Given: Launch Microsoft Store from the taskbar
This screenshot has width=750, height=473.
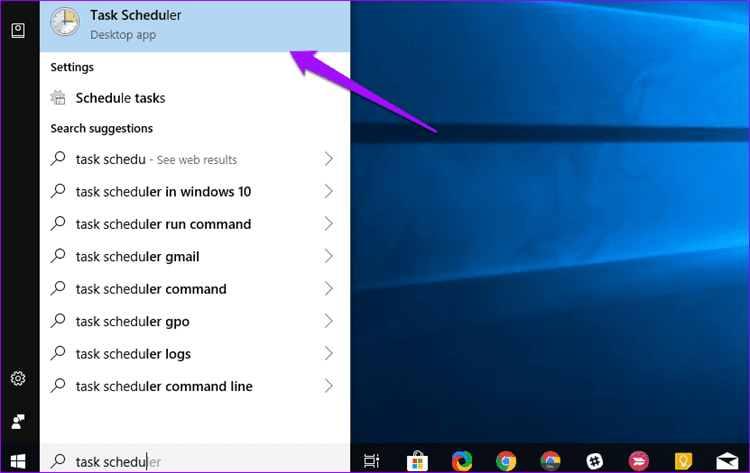Looking at the screenshot, I should point(417,461).
